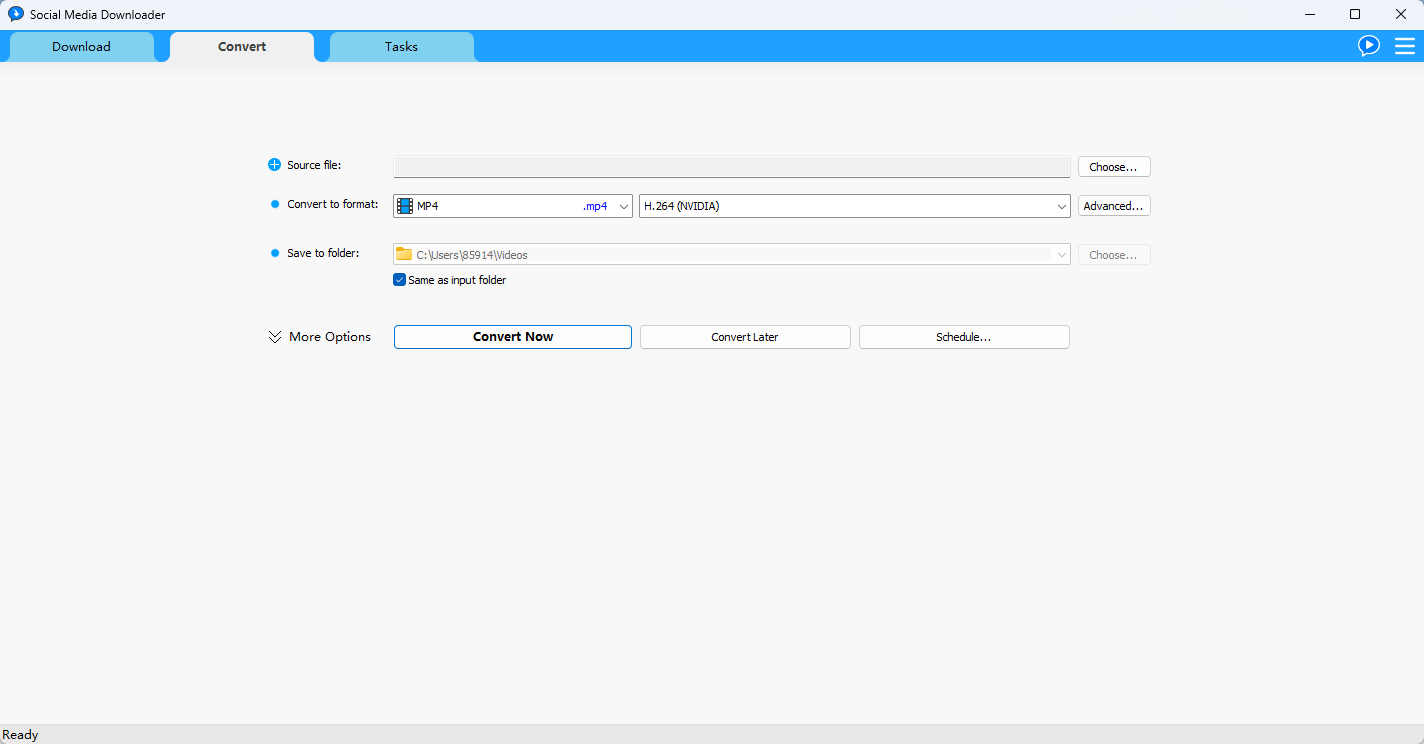
Task: Click the Schedule... button
Action: [x=964, y=337]
